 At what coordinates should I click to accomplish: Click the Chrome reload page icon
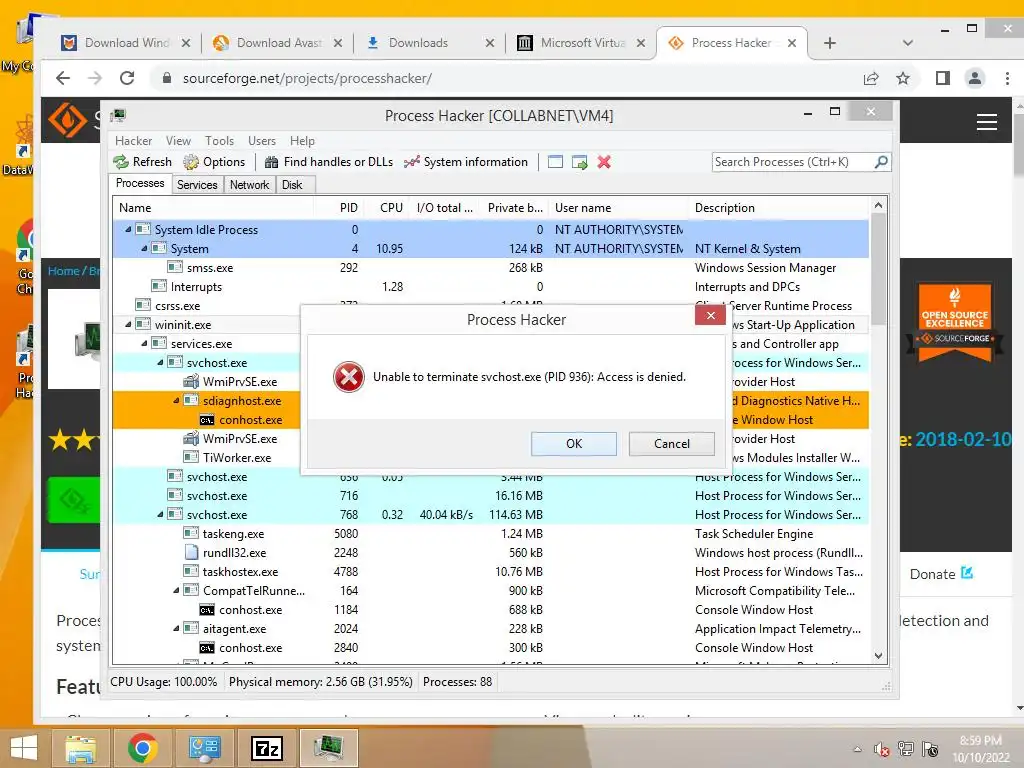tap(127, 78)
